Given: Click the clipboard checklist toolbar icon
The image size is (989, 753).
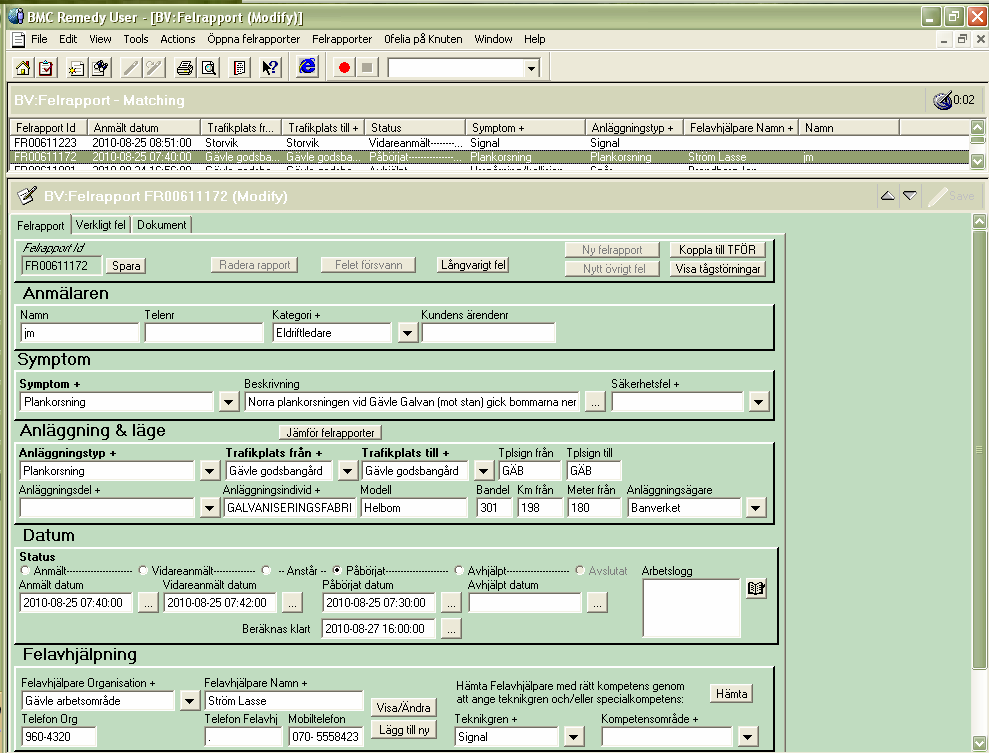Looking at the screenshot, I should [x=46, y=67].
